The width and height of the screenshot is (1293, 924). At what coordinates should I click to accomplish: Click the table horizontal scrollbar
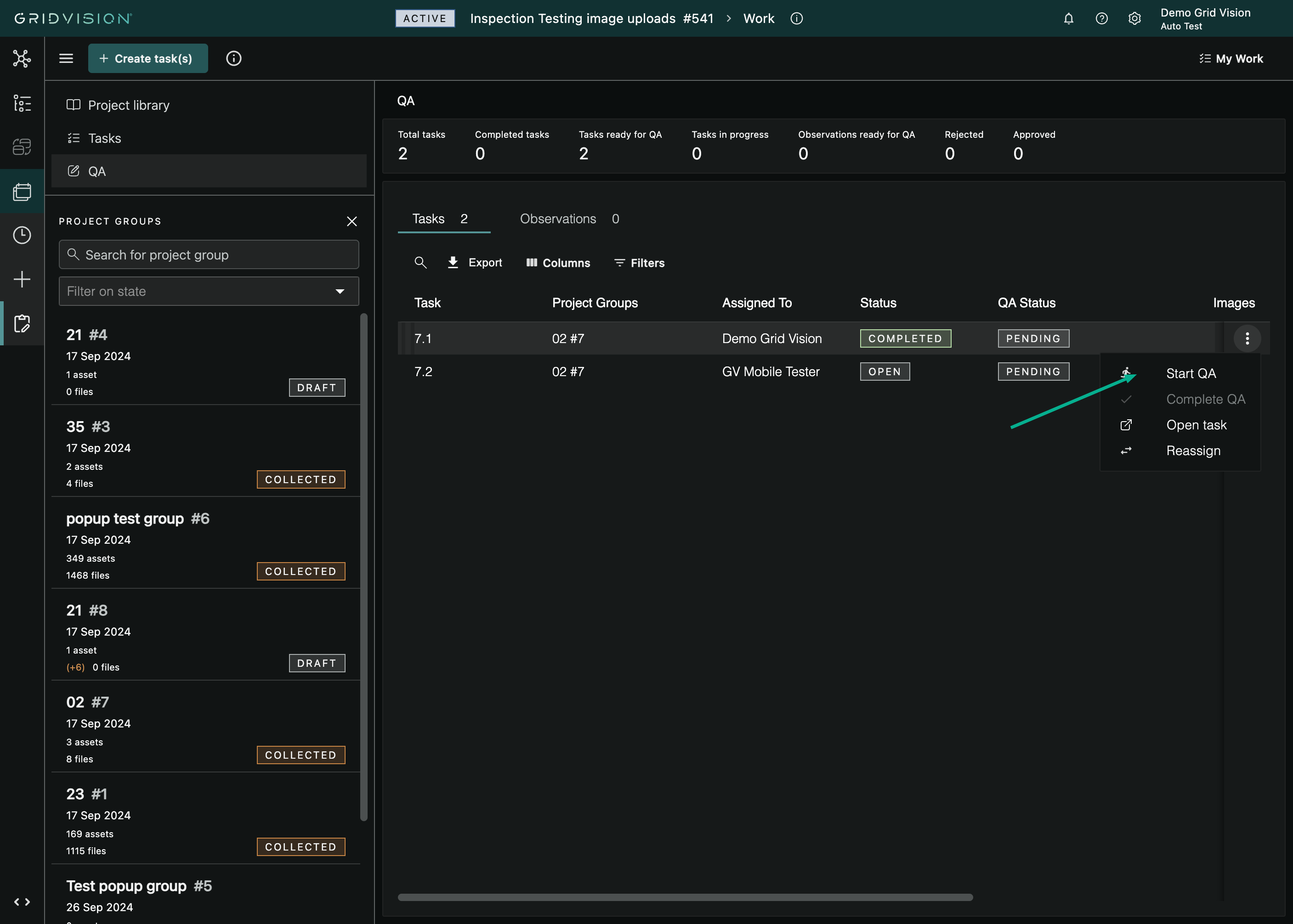685,897
